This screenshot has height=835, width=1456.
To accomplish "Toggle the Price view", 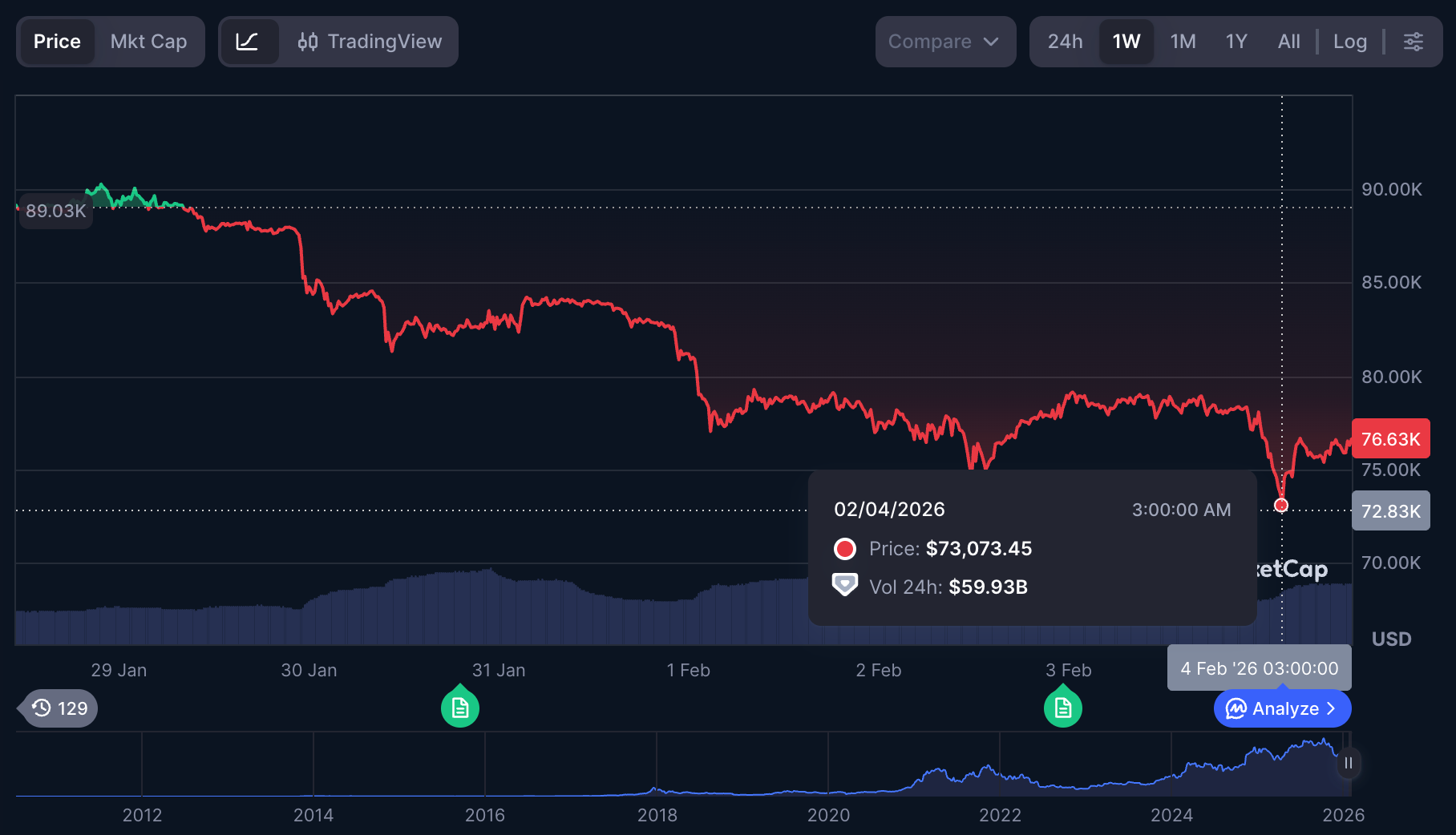I will tap(57, 42).
